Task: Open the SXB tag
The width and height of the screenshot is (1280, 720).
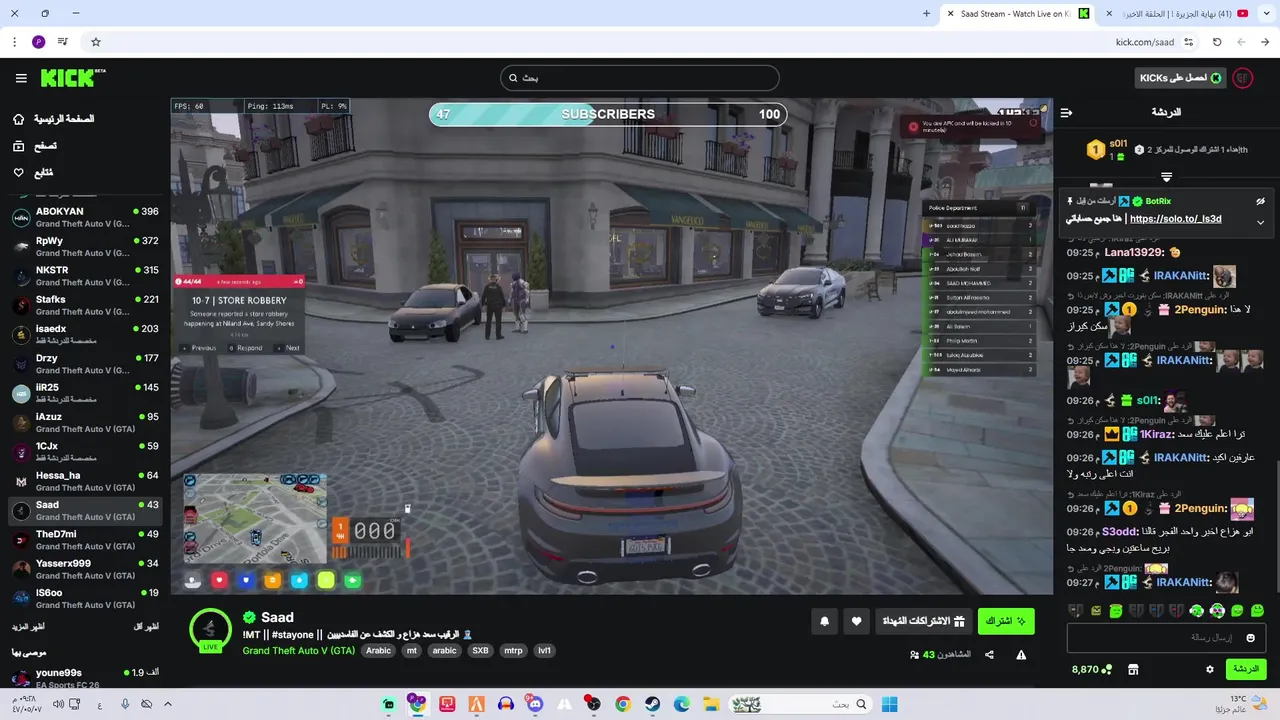Action: [x=480, y=651]
